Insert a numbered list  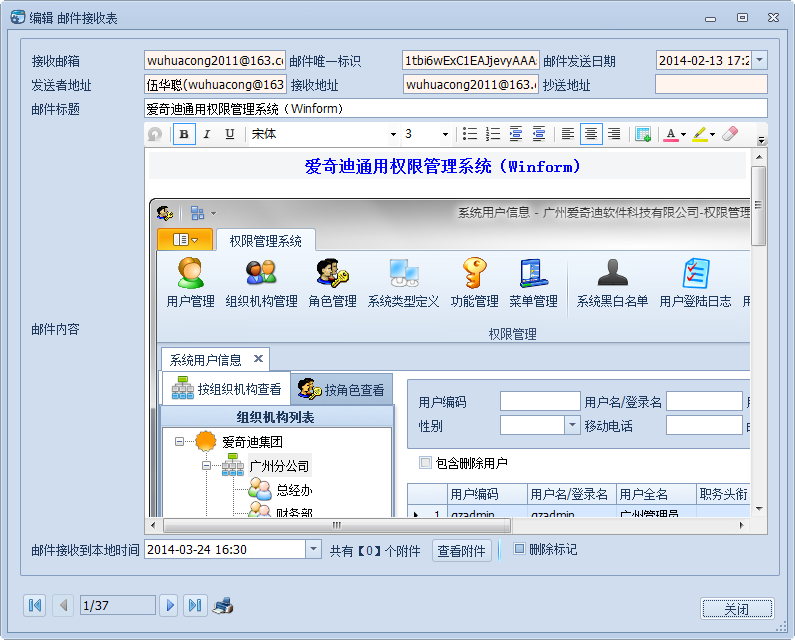point(492,134)
